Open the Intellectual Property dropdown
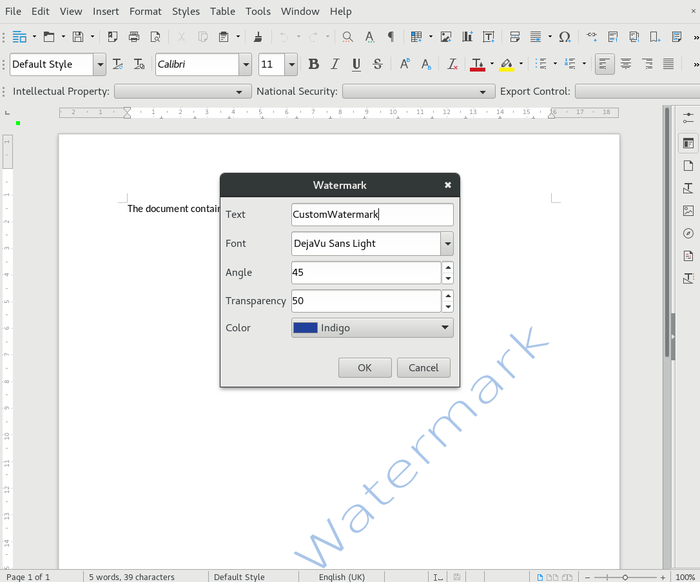 [183, 91]
